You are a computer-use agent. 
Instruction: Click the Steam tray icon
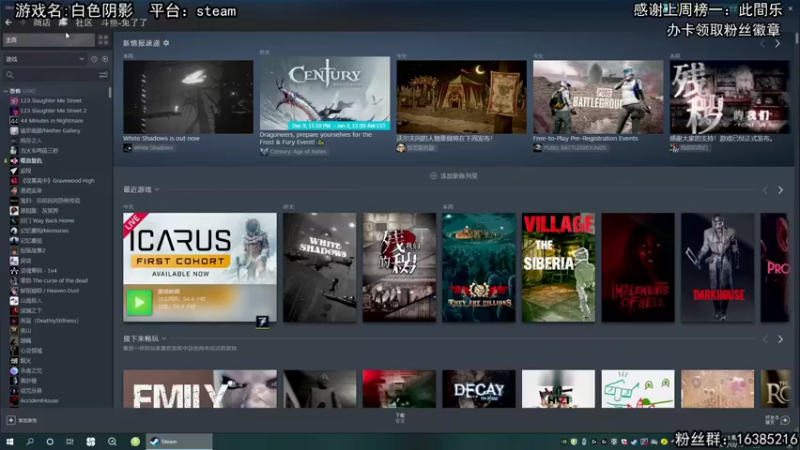pyautogui.click(x=634, y=442)
